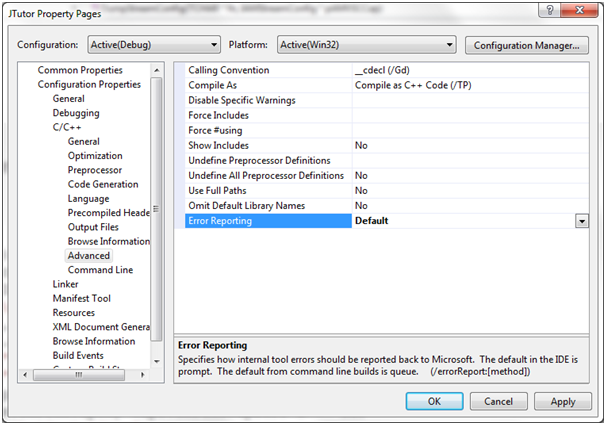This screenshot has width=606, height=425.
Task: Click the OK button
Action: (434, 401)
